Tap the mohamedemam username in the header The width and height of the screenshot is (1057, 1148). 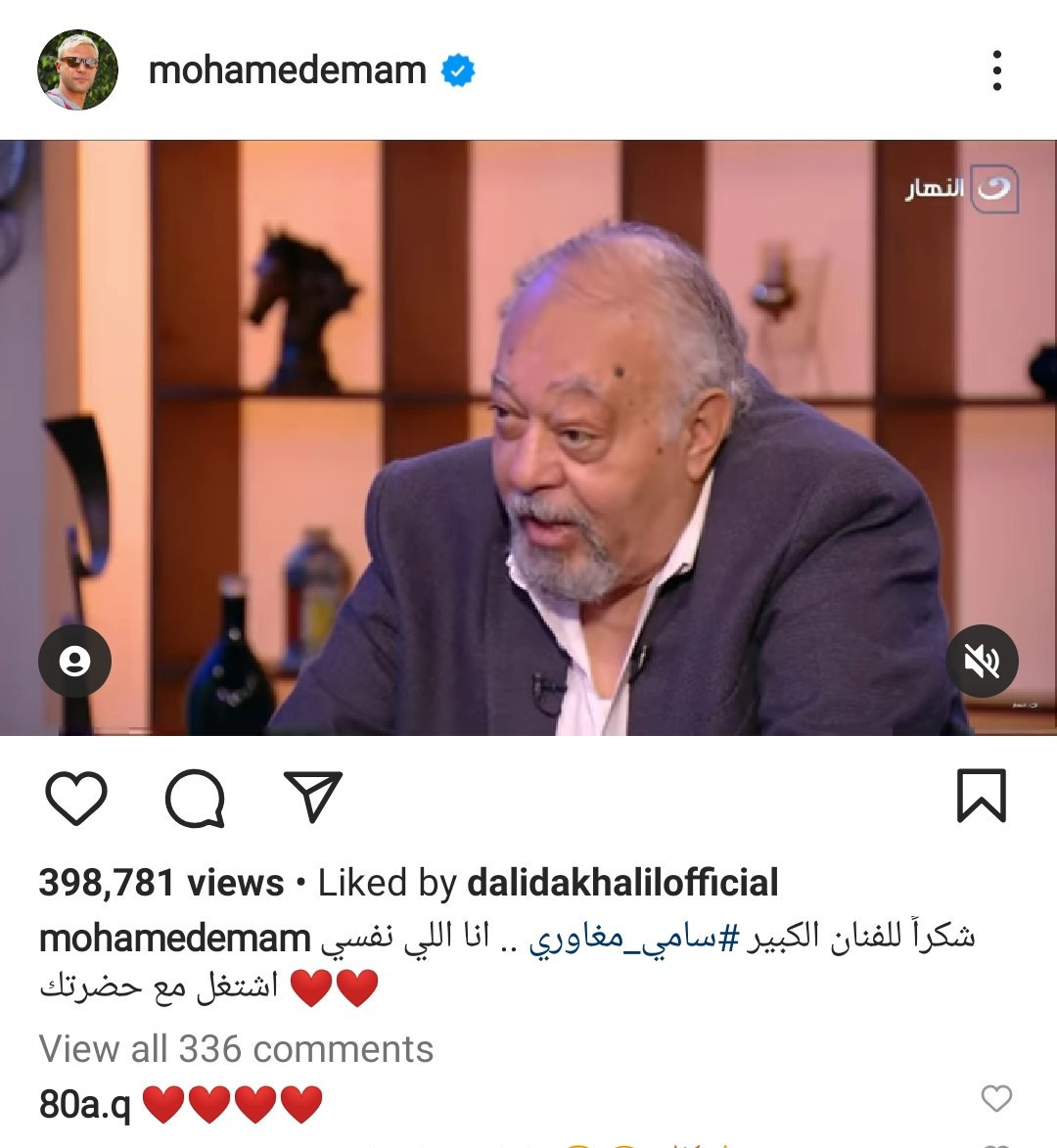[287, 71]
